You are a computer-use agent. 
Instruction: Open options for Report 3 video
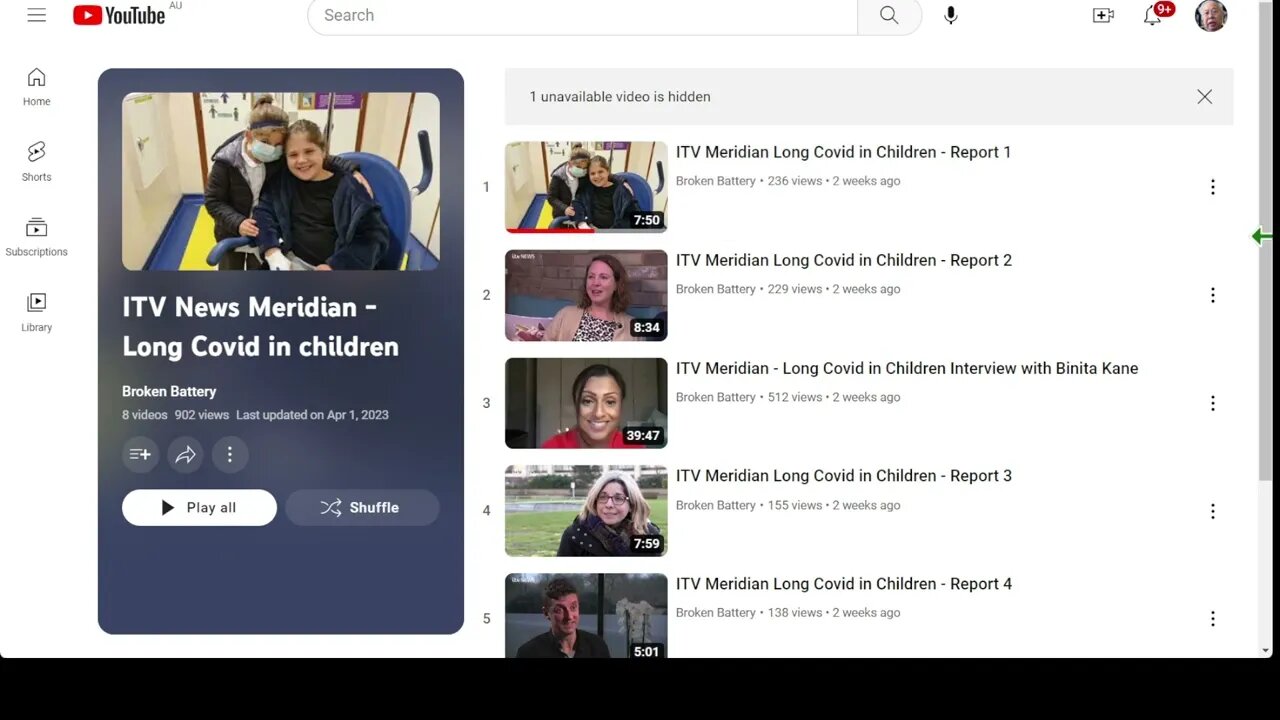(1212, 511)
